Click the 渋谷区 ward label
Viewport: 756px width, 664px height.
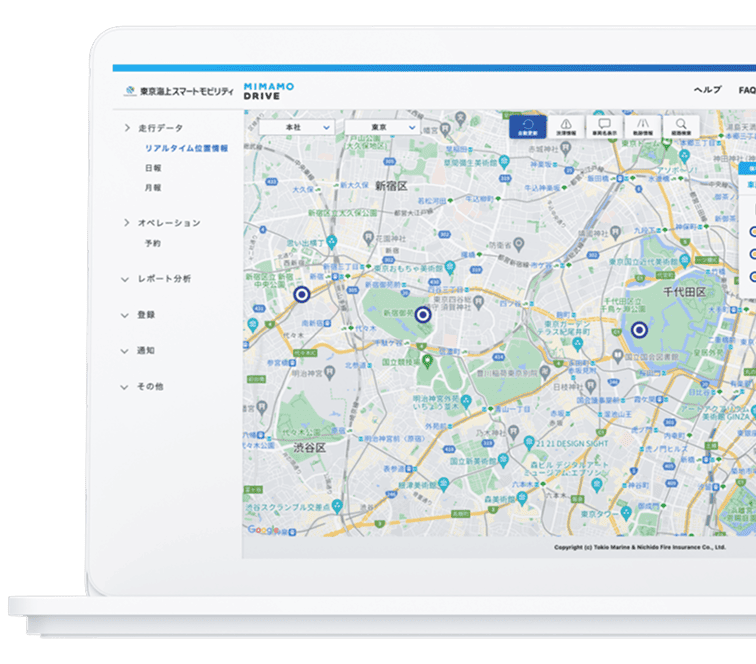[x=310, y=447]
